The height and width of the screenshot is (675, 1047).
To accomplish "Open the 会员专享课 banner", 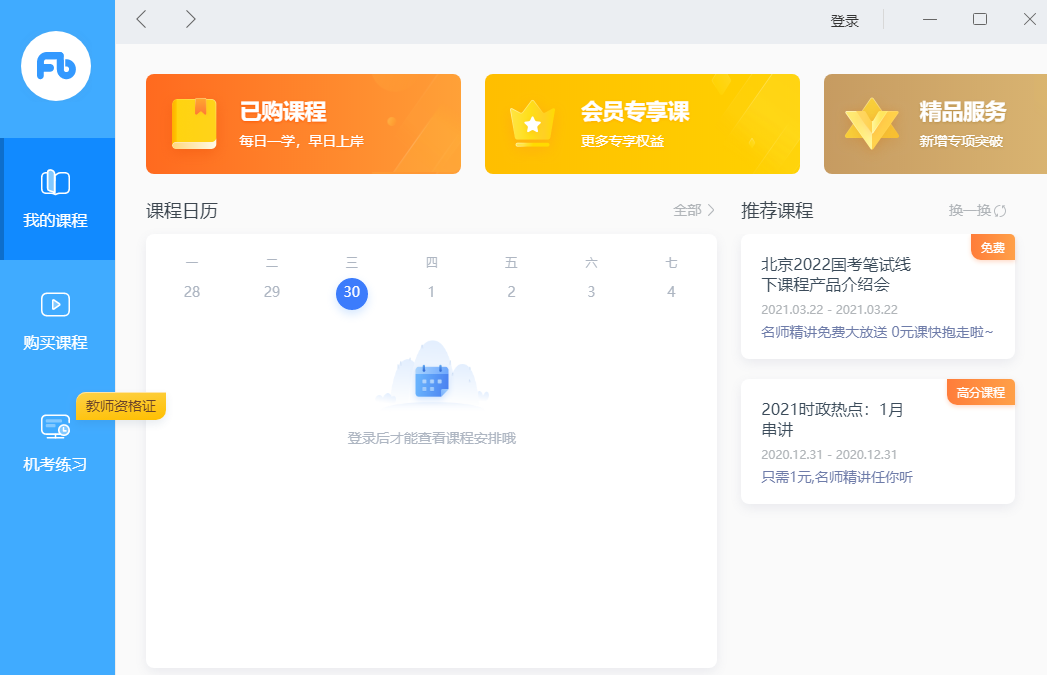I will pos(642,124).
